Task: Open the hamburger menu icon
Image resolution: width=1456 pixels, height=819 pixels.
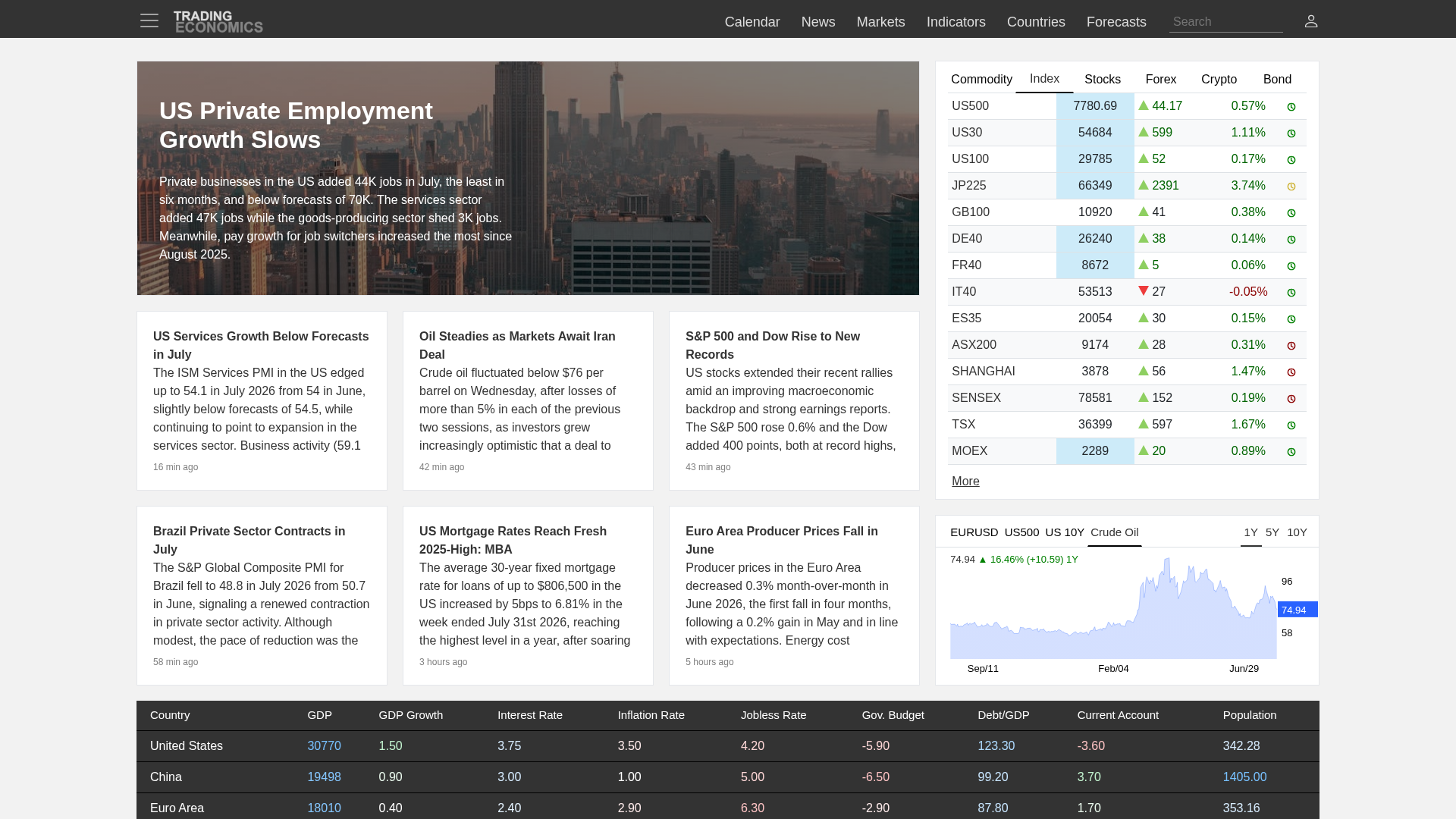Action: point(149,21)
